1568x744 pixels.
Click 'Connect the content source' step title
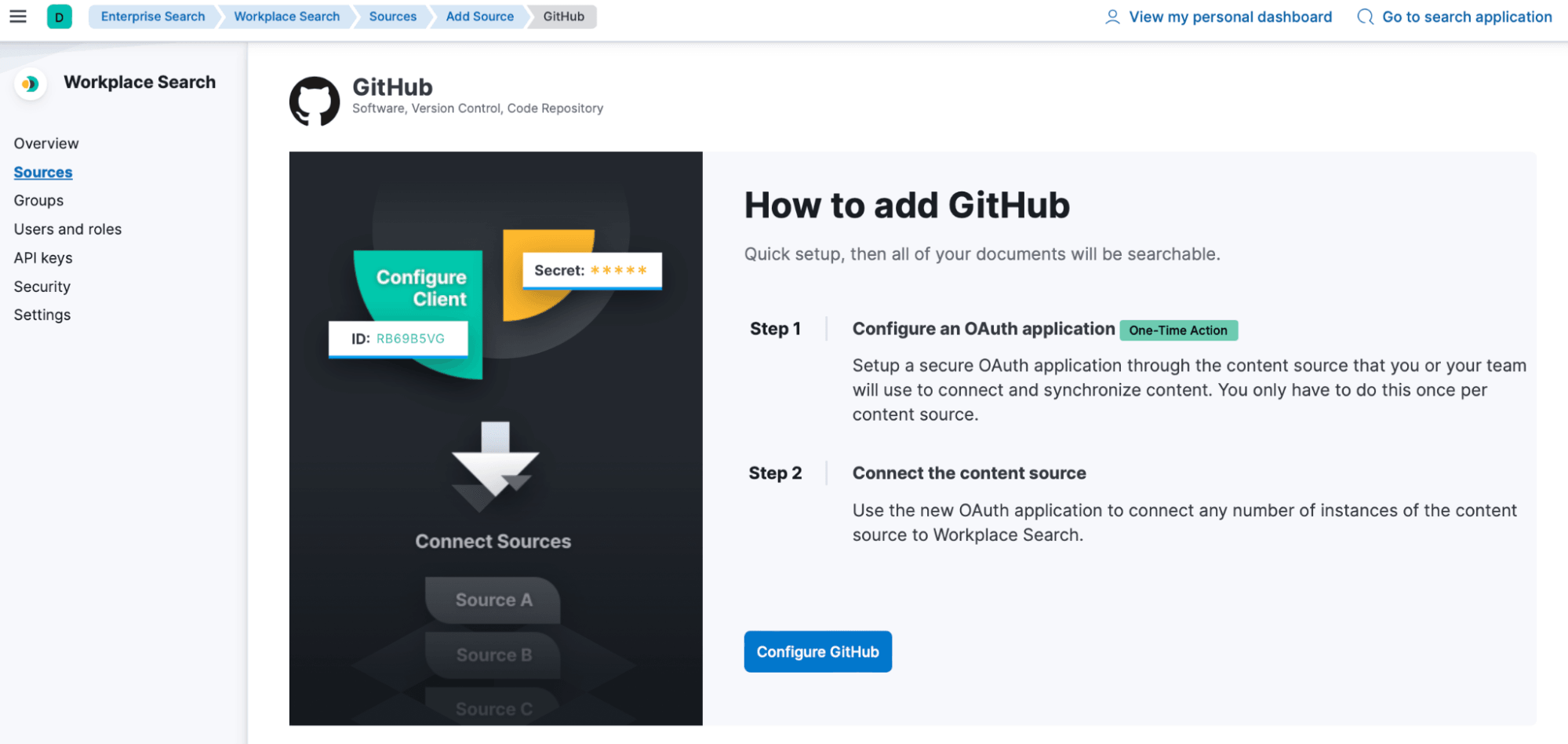click(x=969, y=473)
